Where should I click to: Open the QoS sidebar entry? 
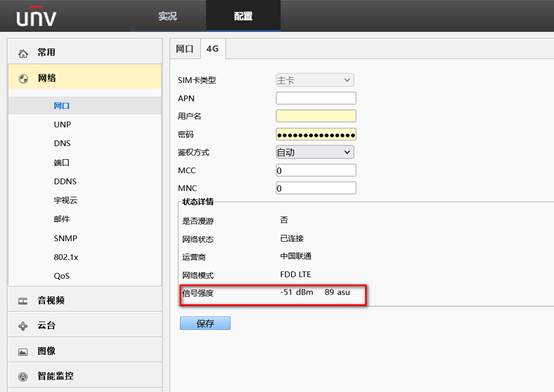pos(61,276)
